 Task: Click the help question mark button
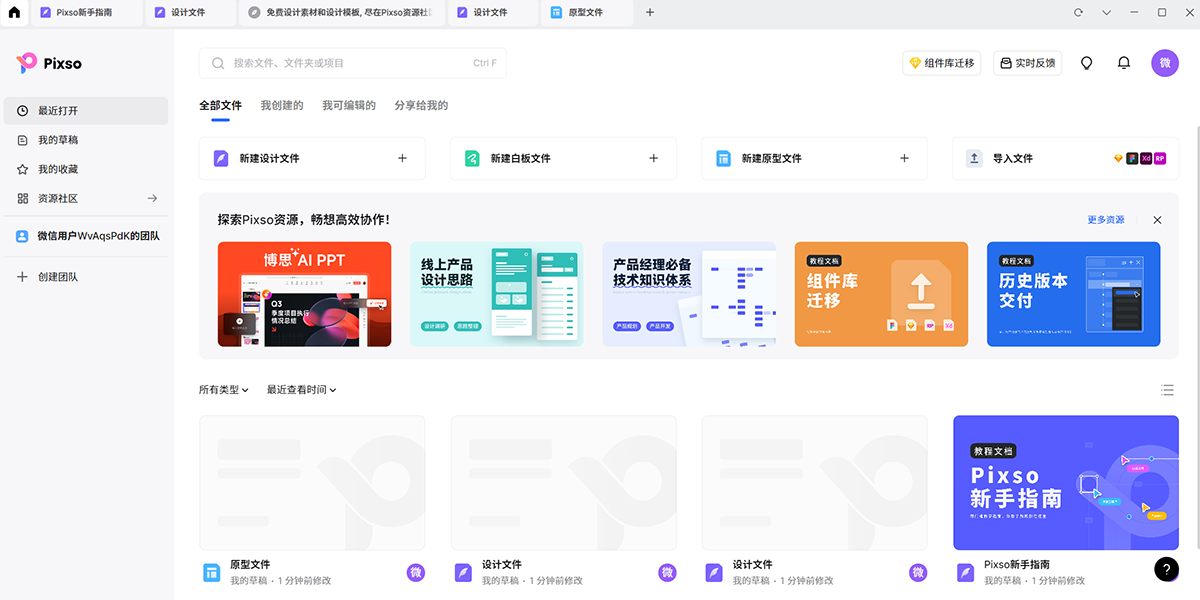click(1166, 569)
